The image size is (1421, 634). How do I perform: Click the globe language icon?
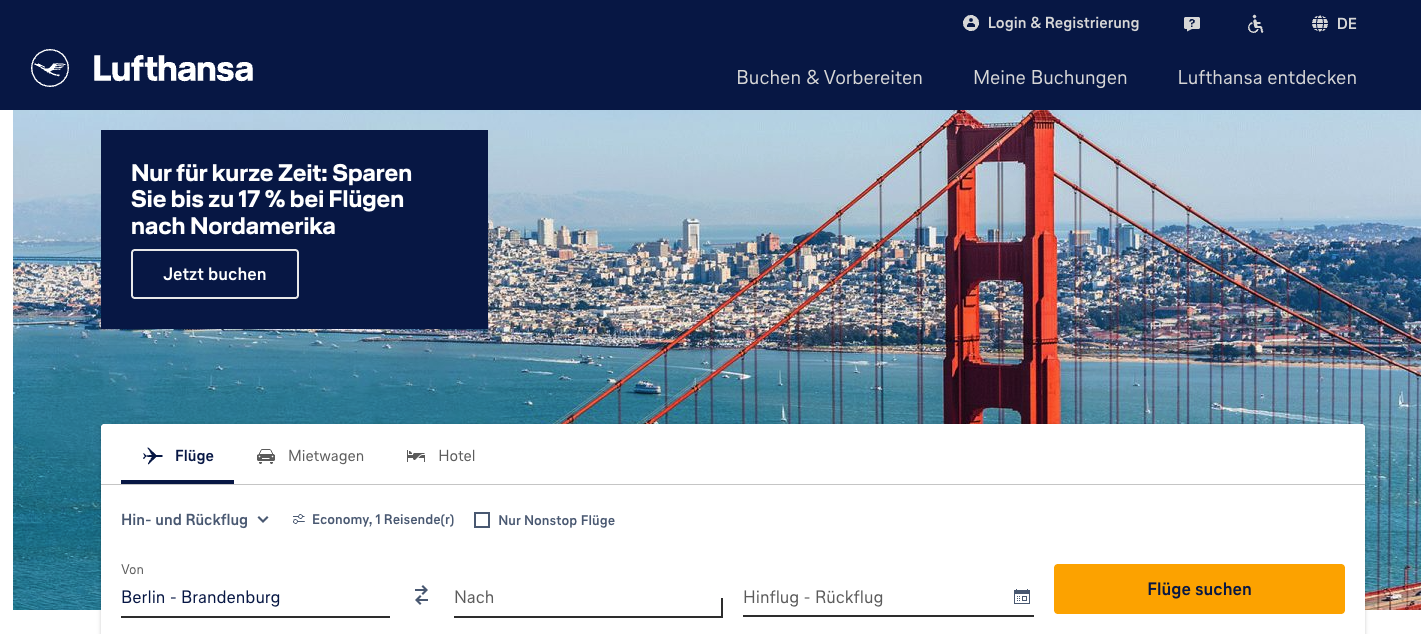1320,24
